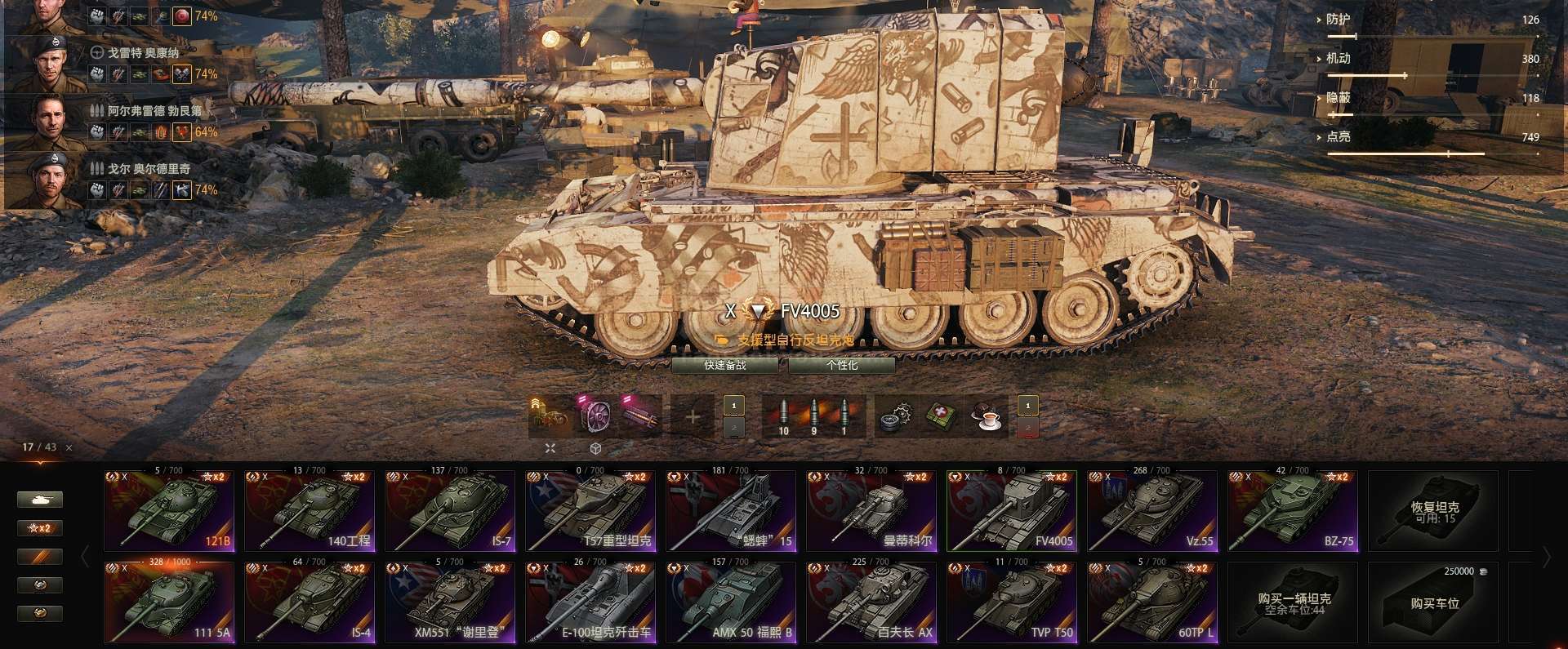
Task: Toggle the x2 bonus star carousel filter
Action: [40, 528]
